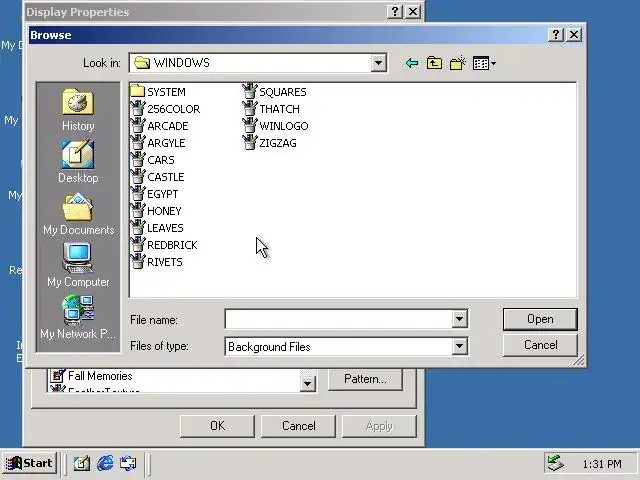Open the History places shortcut

[78, 109]
